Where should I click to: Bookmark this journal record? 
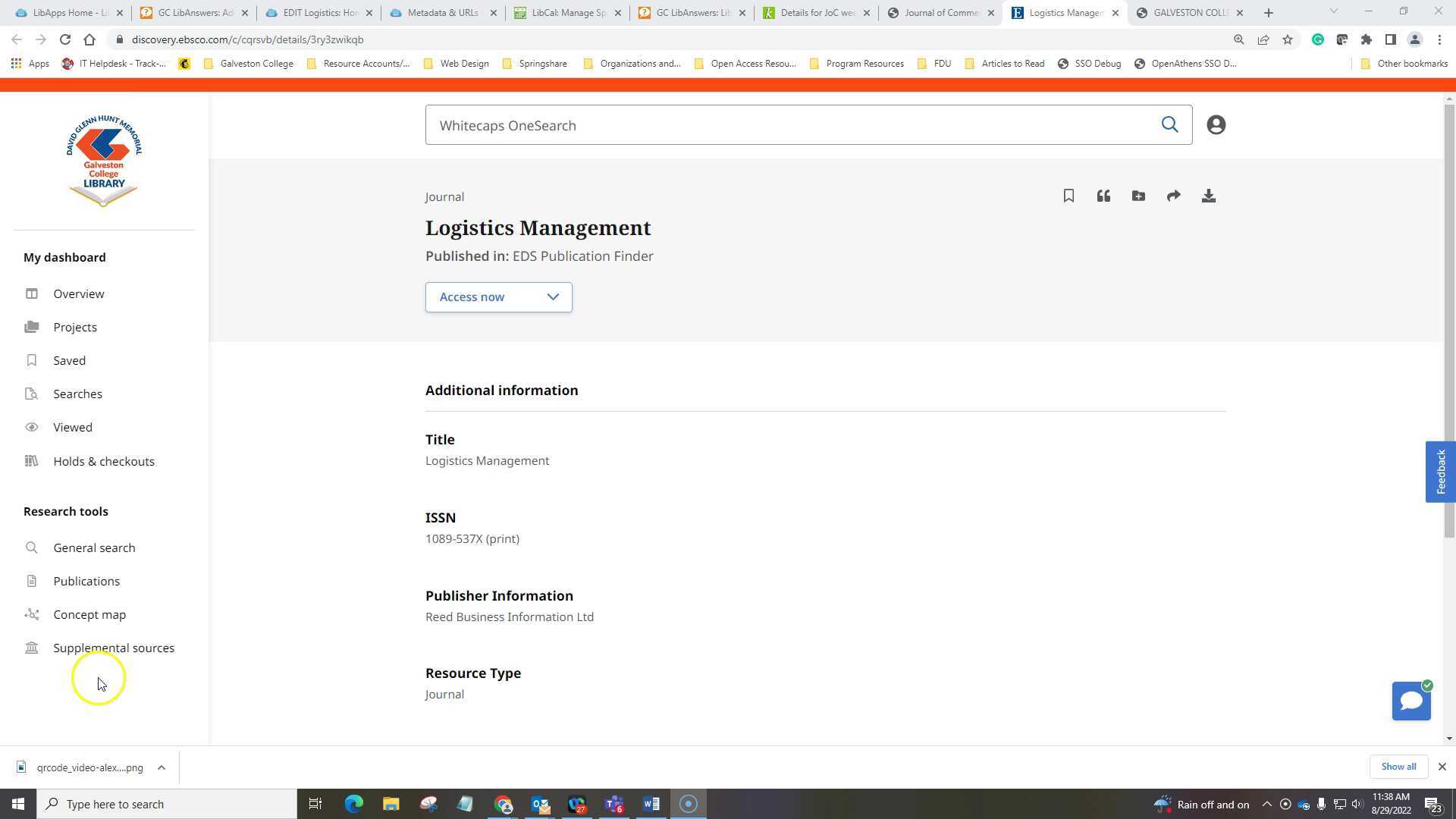click(x=1068, y=196)
